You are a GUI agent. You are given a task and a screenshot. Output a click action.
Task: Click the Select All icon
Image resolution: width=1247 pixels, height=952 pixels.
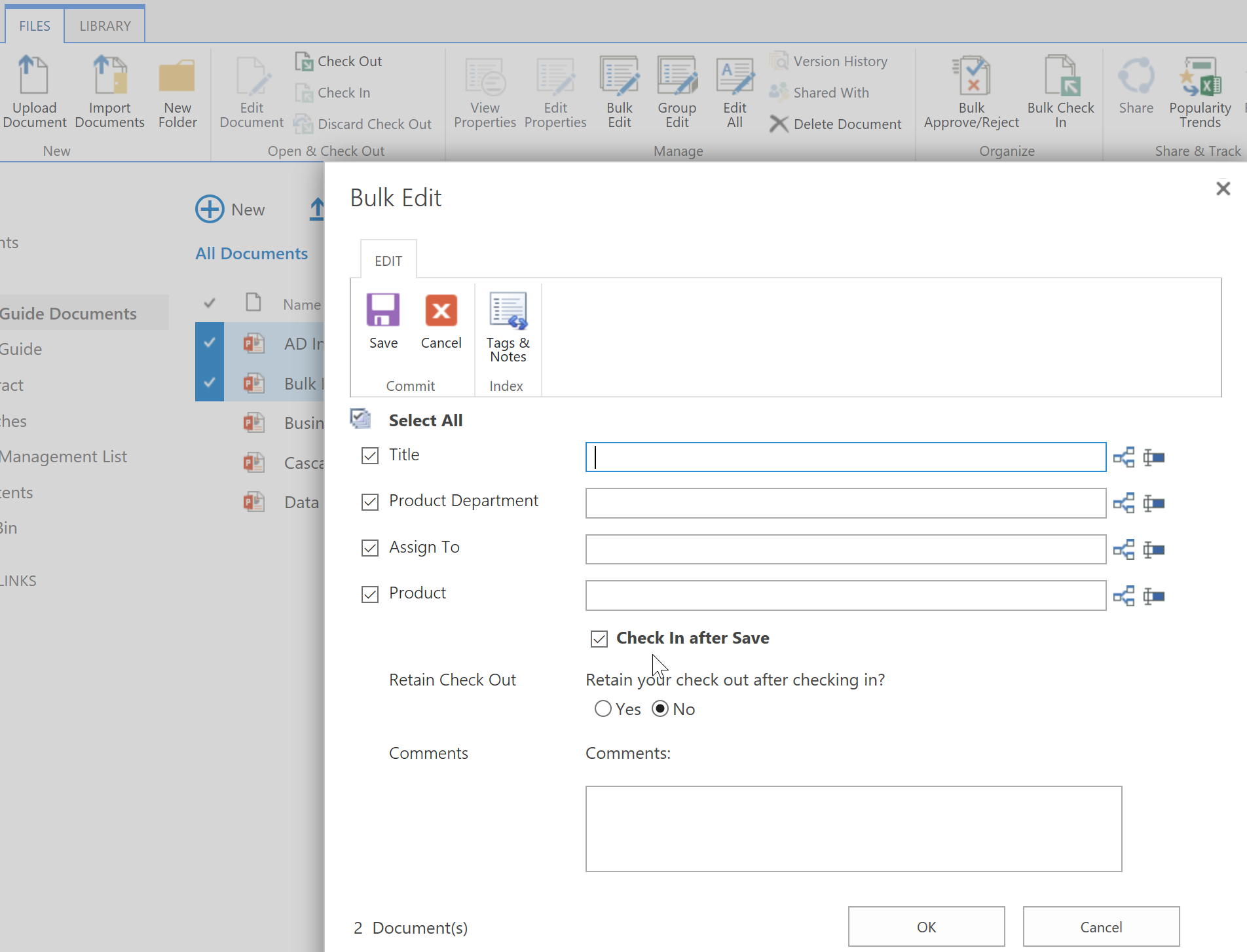[x=360, y=418]
